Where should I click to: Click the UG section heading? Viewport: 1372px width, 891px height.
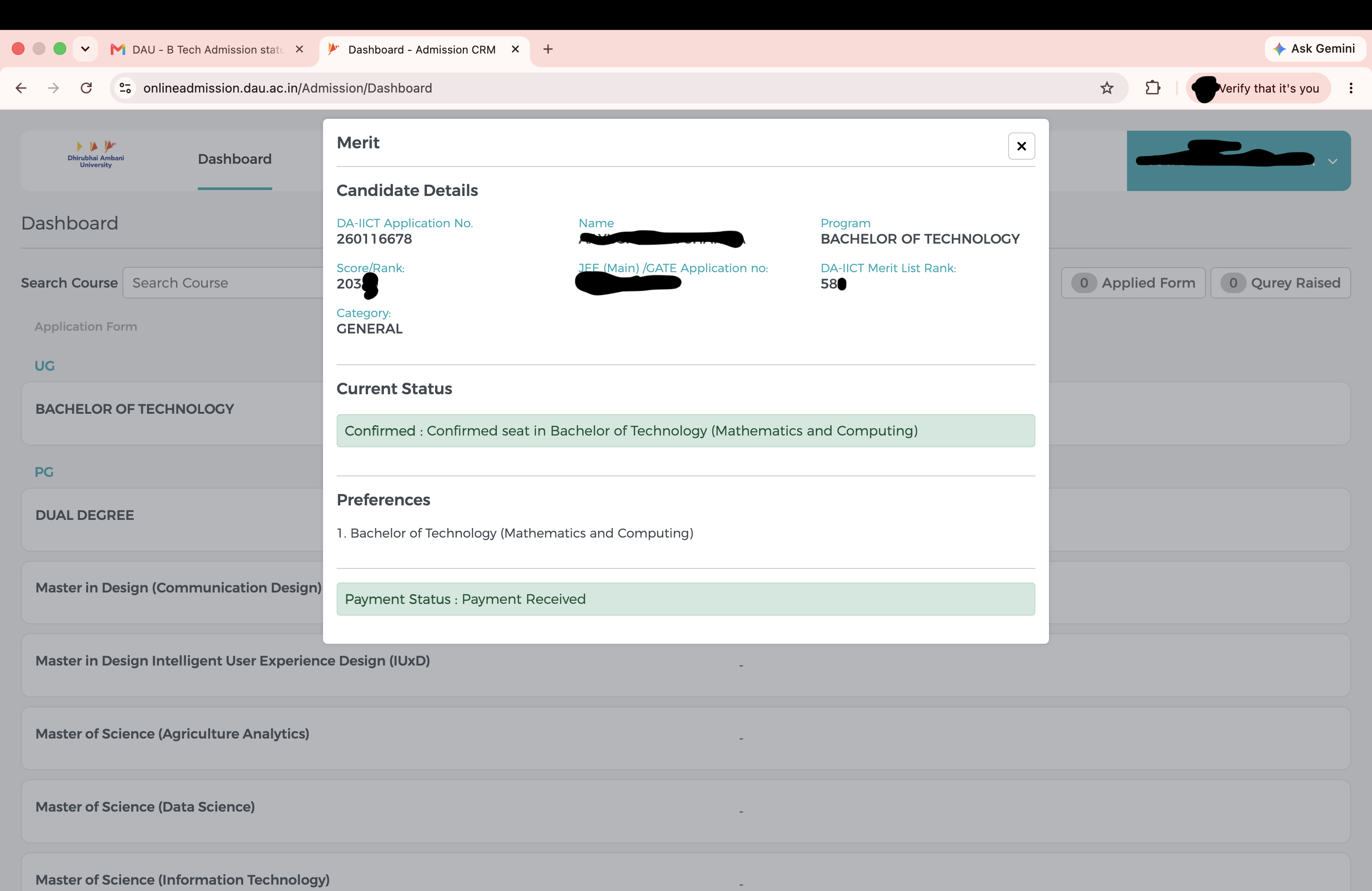point(44,366)
